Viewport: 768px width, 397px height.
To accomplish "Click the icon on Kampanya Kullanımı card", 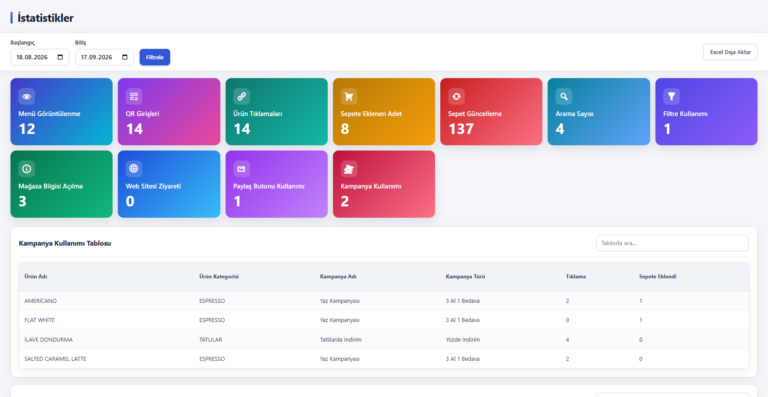I will click(x=349, y=169).
